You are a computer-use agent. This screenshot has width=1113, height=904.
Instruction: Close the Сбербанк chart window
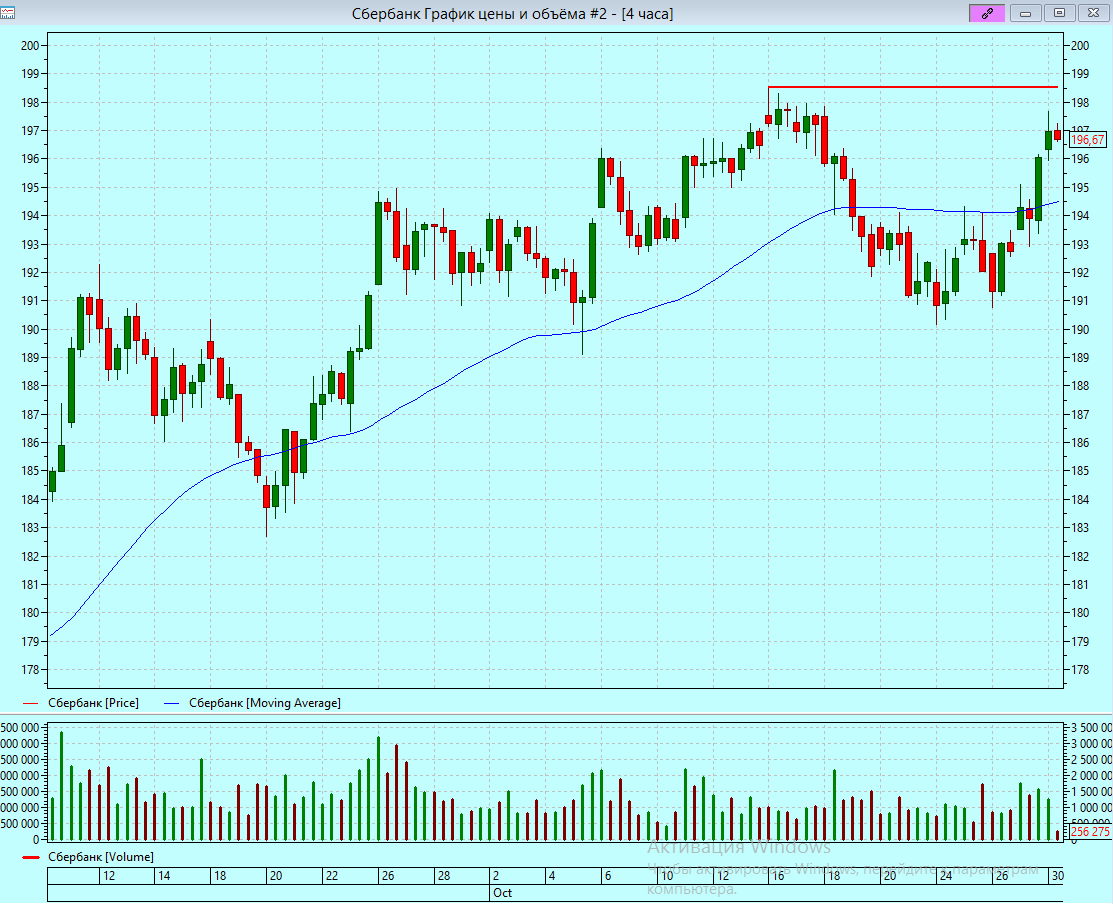pyautogui.click(x=1094, y=13)
